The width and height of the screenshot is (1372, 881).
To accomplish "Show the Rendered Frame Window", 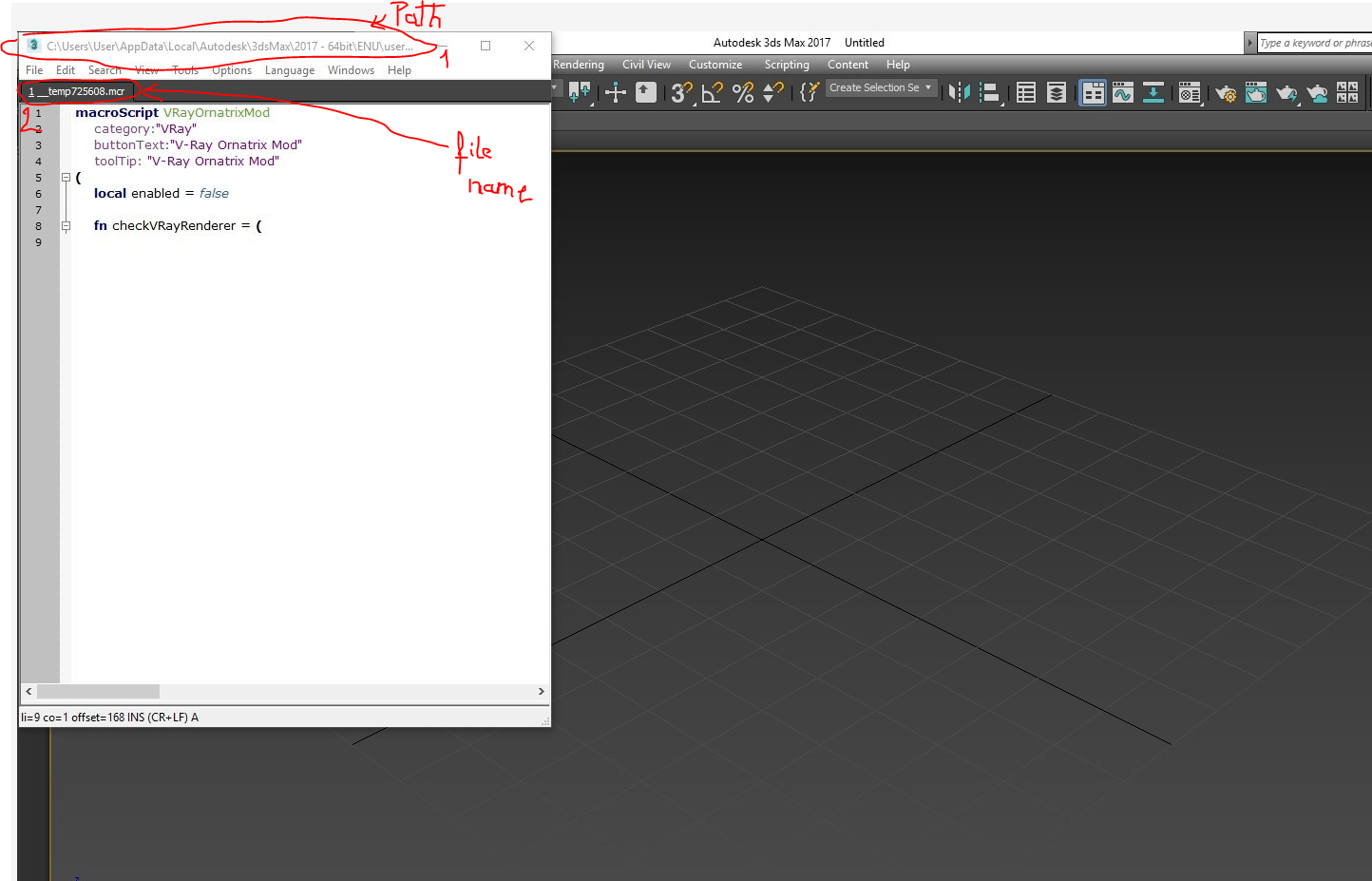I will (x=1256, y=92).
